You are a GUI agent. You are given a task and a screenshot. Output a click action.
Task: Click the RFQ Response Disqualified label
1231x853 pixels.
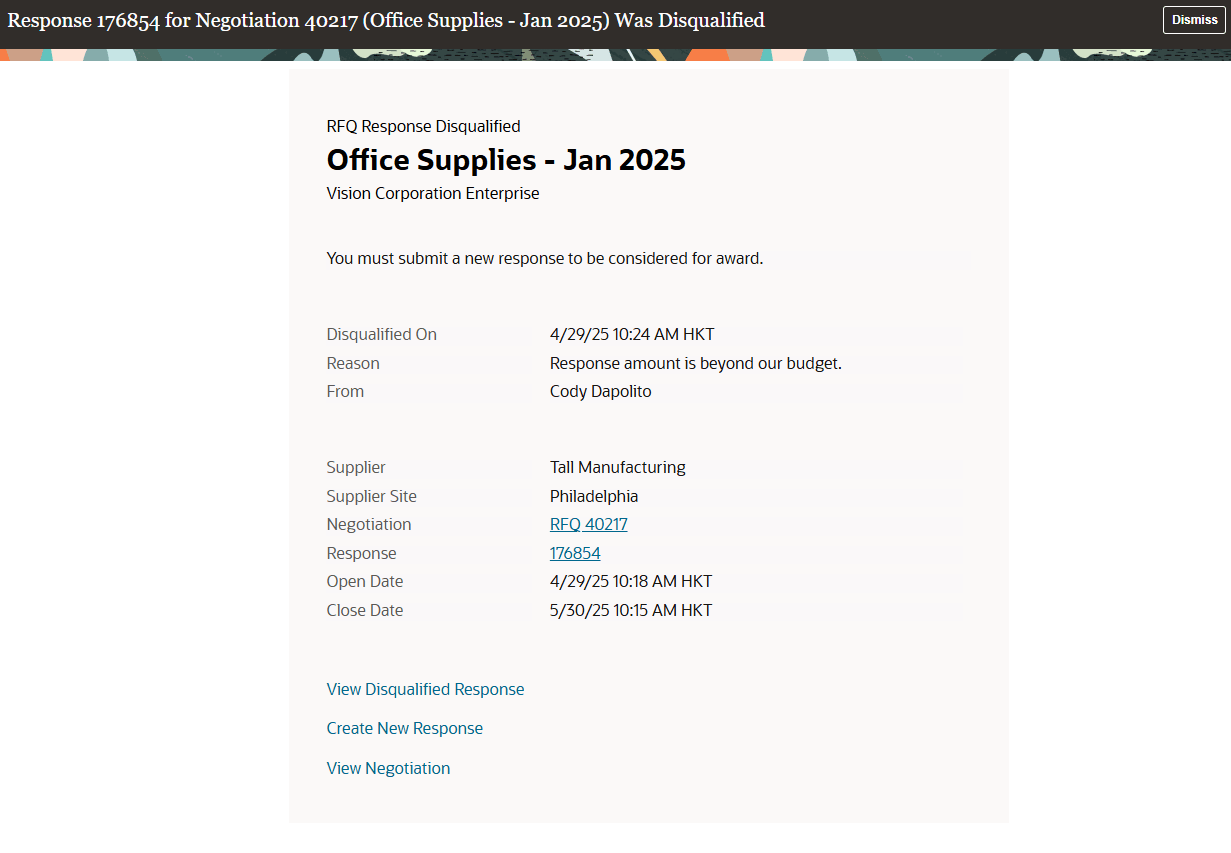(x=423, y=126)
